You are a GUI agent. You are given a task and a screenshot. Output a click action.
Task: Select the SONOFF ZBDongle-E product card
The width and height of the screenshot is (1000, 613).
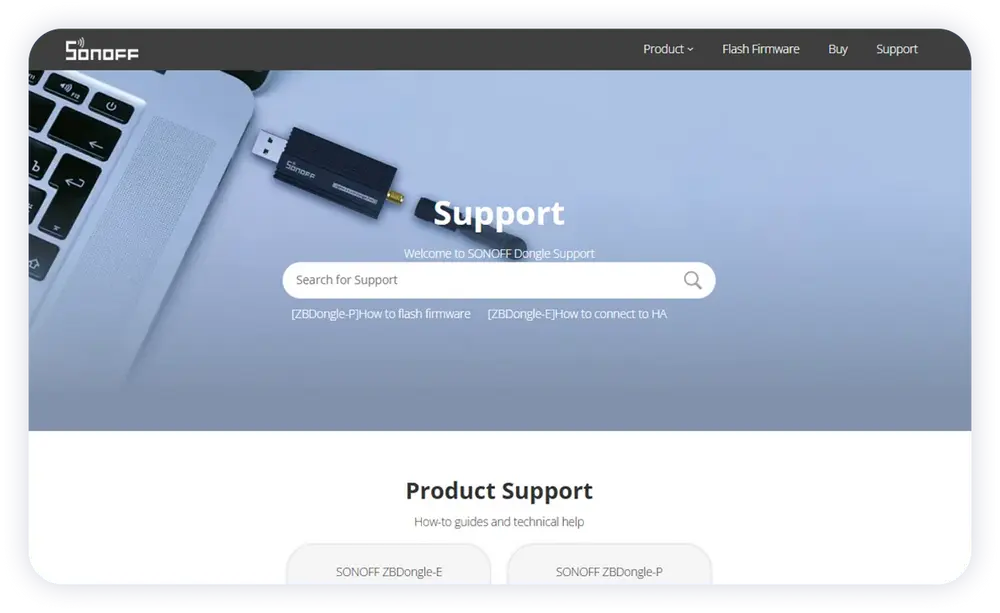(388, 565)
